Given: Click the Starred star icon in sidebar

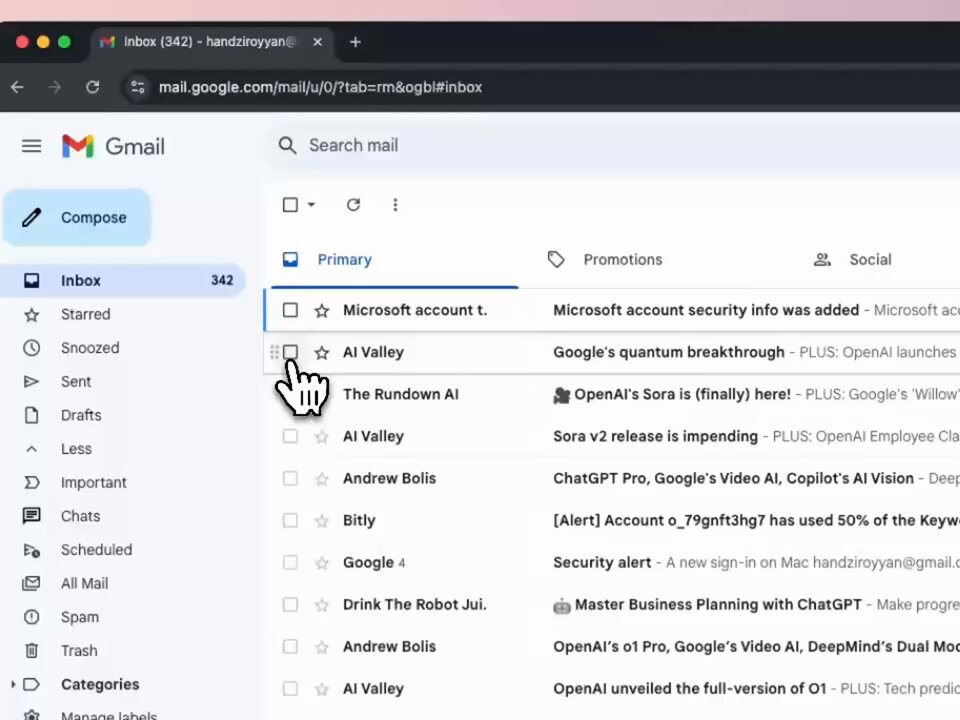Looking at the screenshot, I should coord(31,315).
